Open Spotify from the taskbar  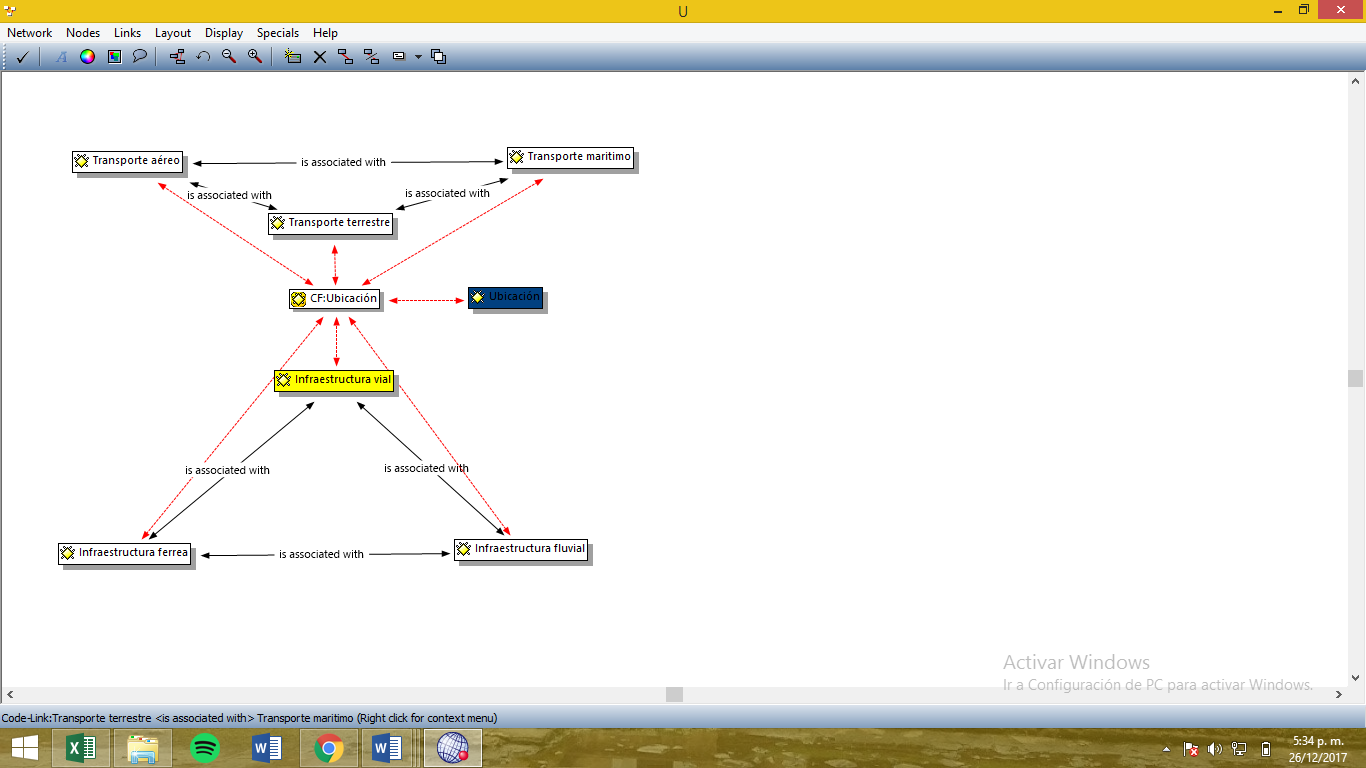click(x=205, y=747)
